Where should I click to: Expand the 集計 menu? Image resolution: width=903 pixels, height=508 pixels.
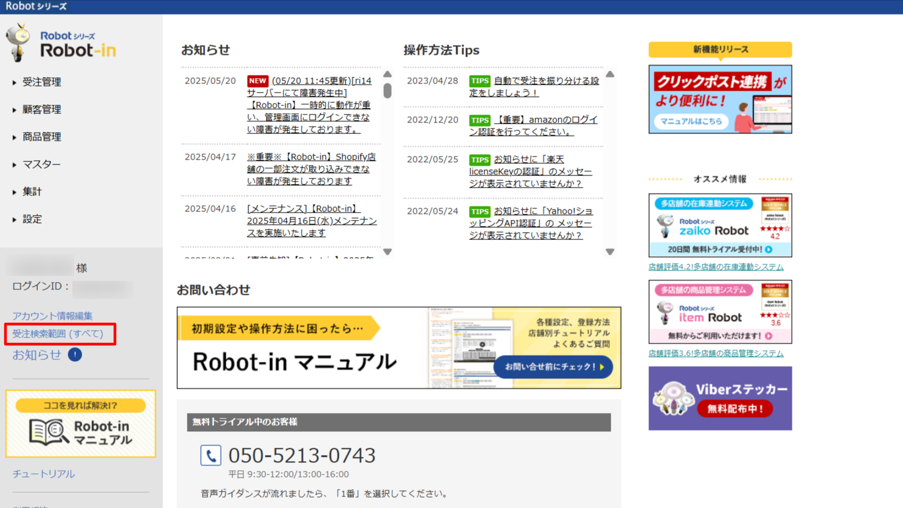click(x=27, y=192)
